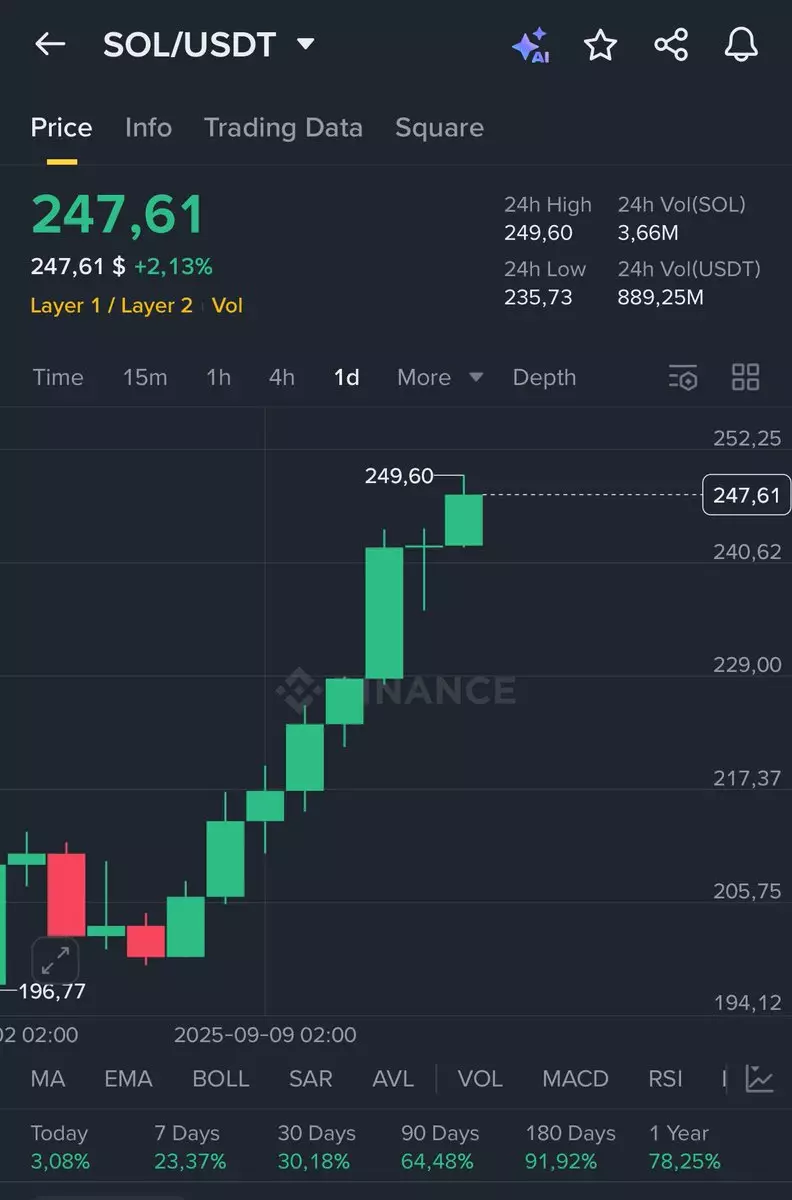Switch to the Trading Data tab

283,128
